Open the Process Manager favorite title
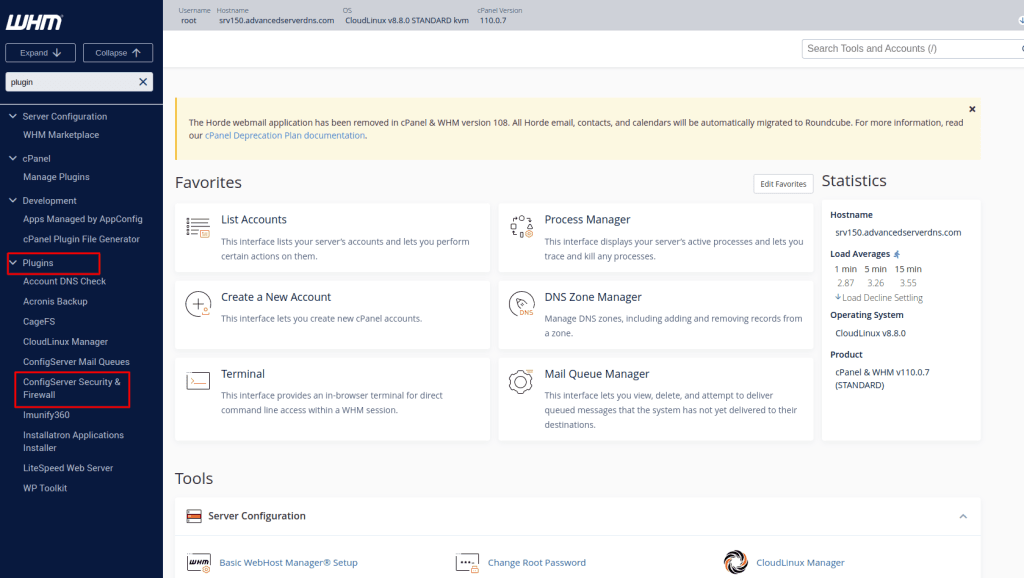 coord(587,219)
